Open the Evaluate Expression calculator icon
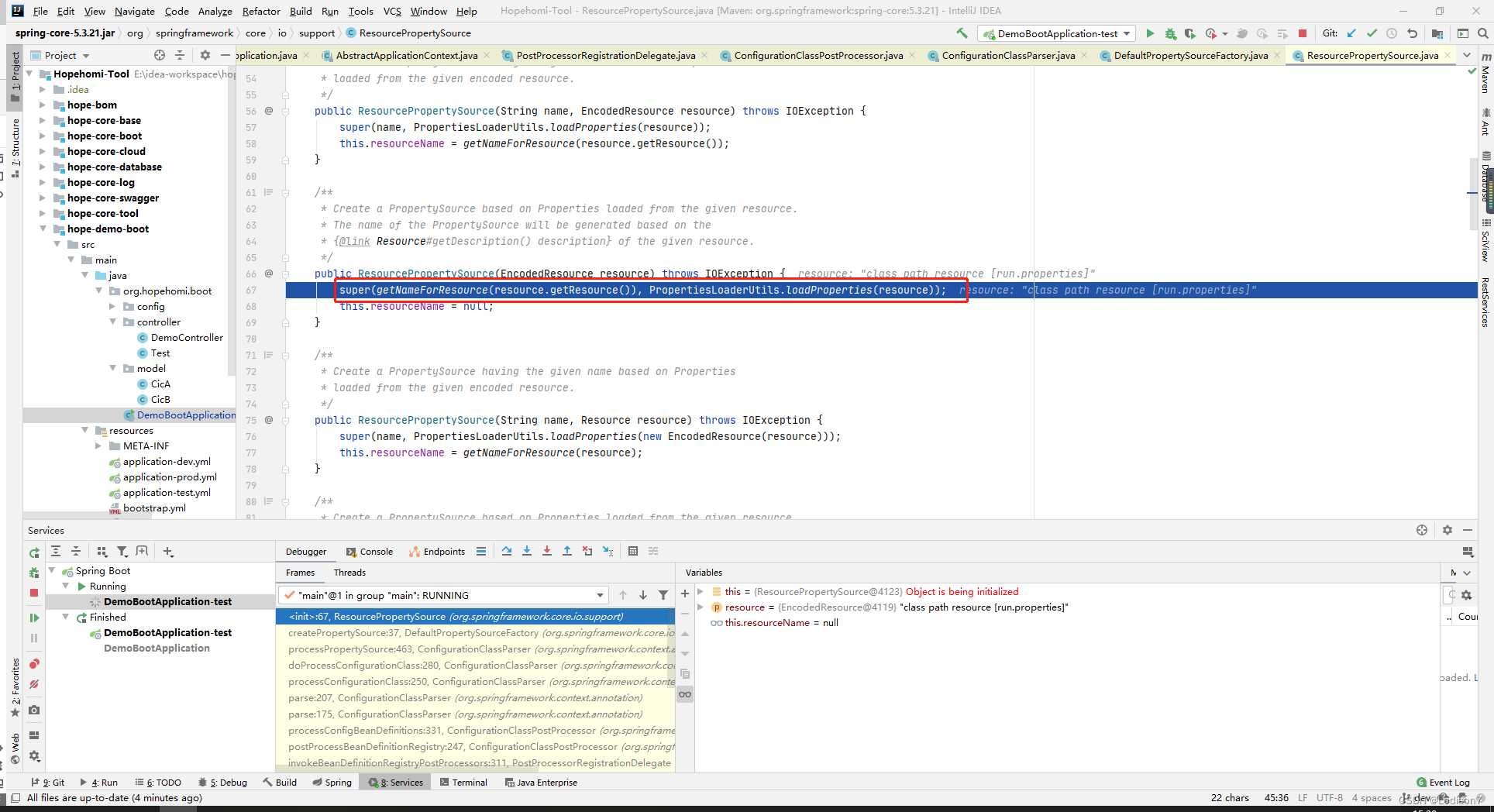Screen dimensions: 1494x812 [633, 551]
